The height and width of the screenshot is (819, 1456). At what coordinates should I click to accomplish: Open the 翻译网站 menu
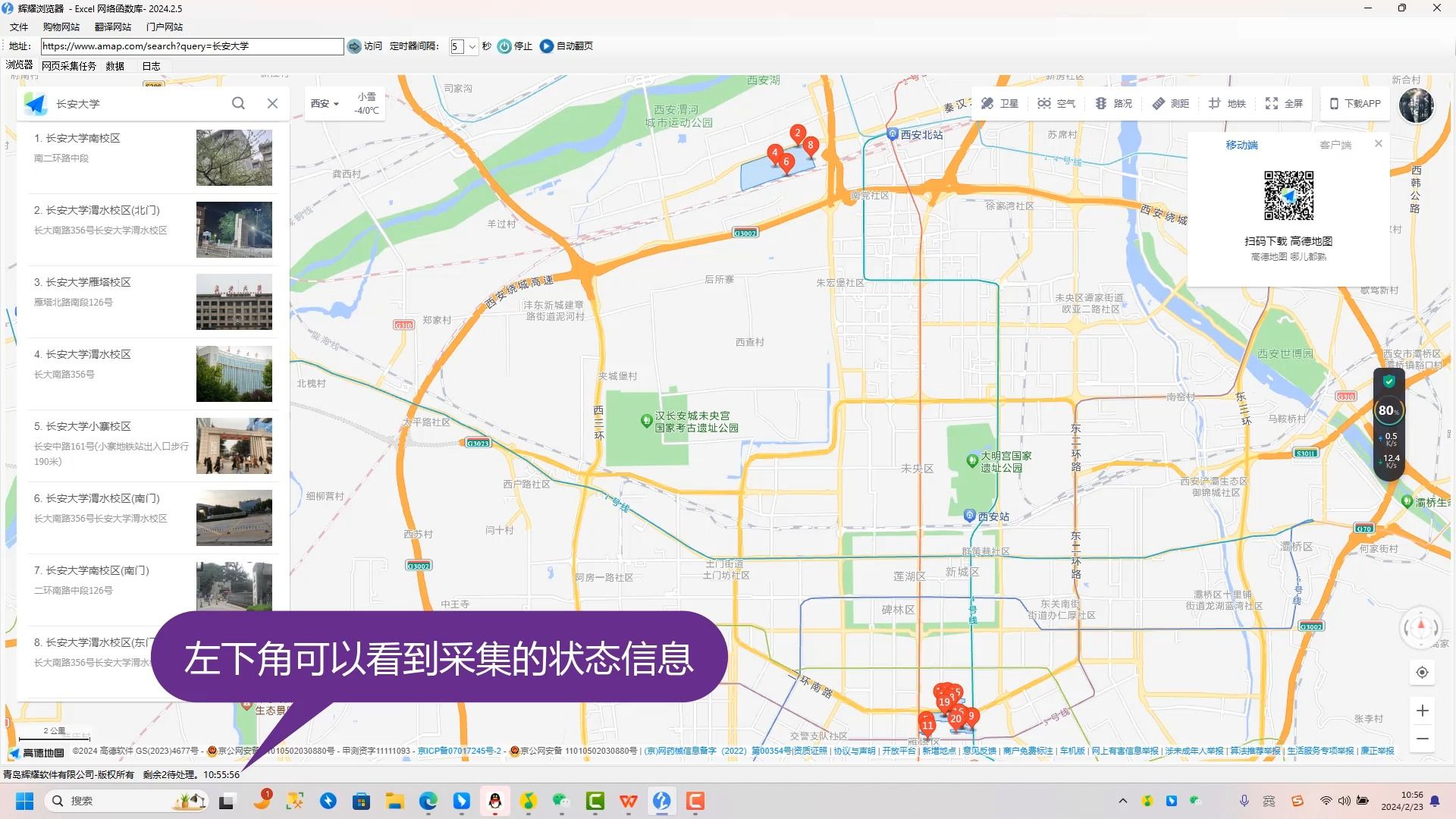(112, 27)
